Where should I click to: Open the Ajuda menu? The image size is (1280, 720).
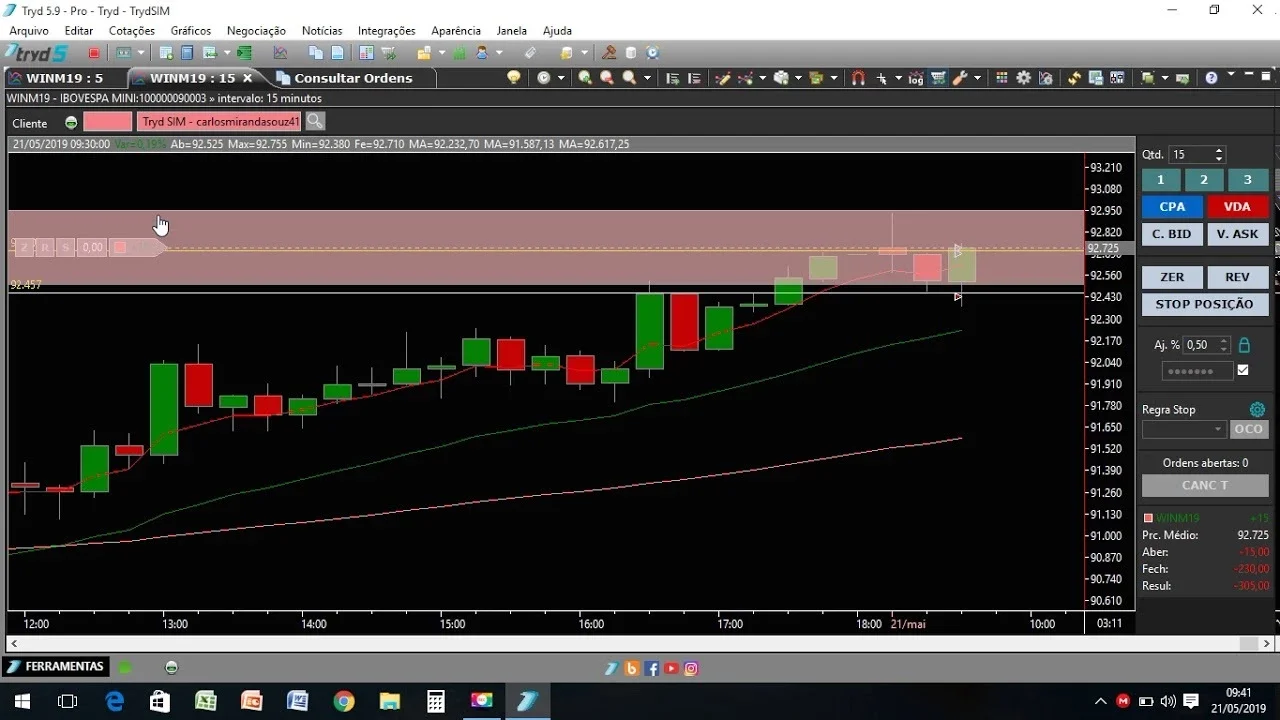pos(557,31)
